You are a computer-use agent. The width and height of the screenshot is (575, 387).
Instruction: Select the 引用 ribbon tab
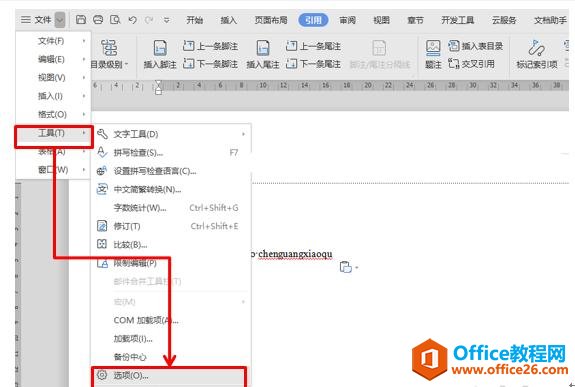(313, 20)
